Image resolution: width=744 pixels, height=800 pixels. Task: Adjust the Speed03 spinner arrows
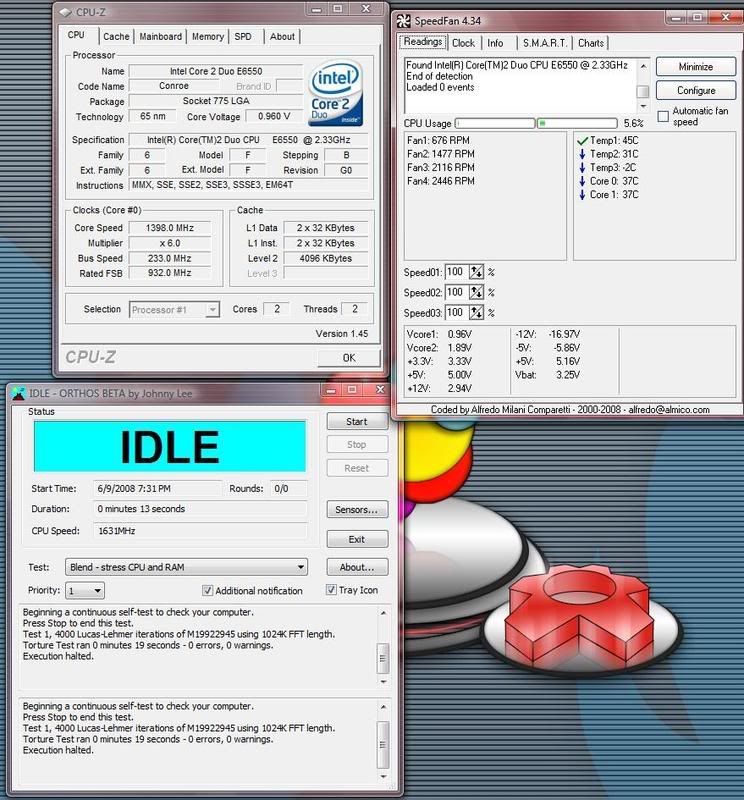coord(476,312)
